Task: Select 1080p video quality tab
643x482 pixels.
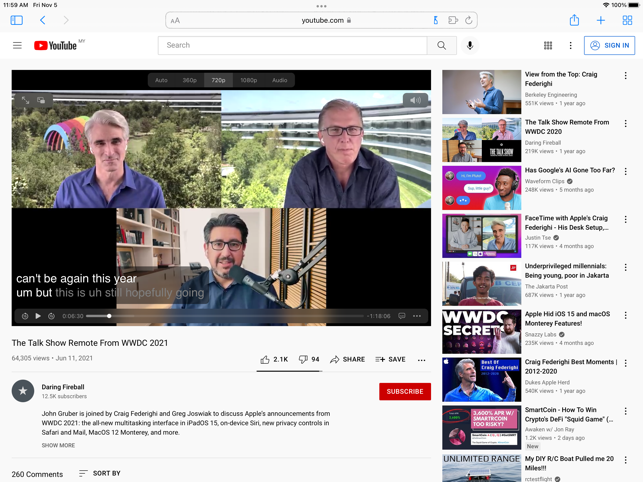Action: (248, 80)
